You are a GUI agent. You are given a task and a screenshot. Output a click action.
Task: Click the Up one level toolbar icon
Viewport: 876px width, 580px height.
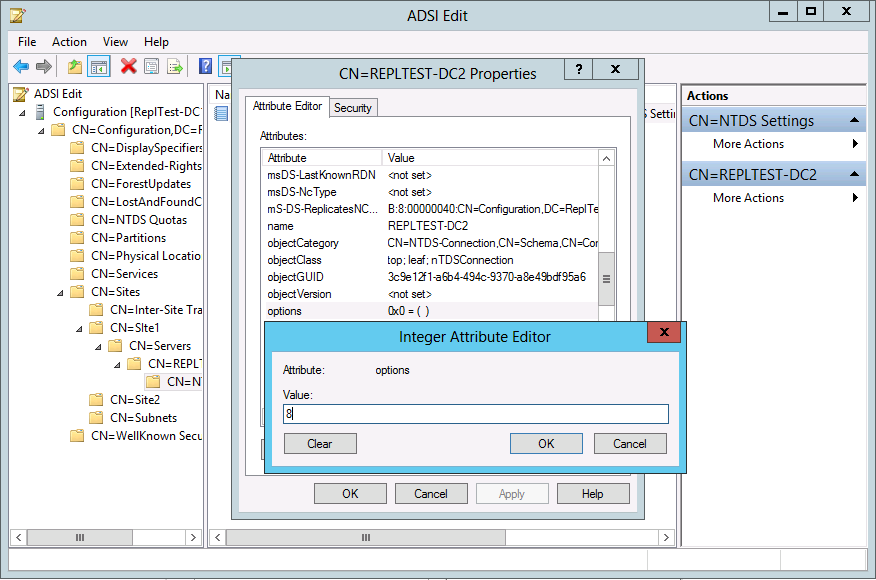click(75, 67)
